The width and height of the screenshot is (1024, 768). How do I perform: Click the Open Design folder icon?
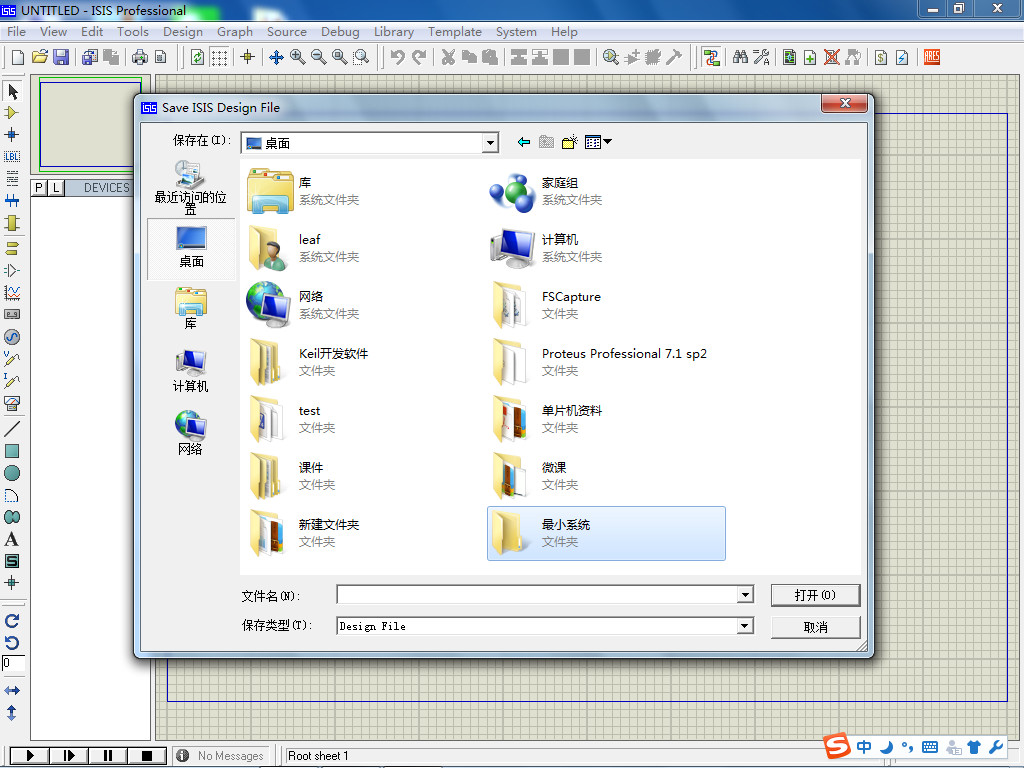pyautogui.click(x=39, y=57)
